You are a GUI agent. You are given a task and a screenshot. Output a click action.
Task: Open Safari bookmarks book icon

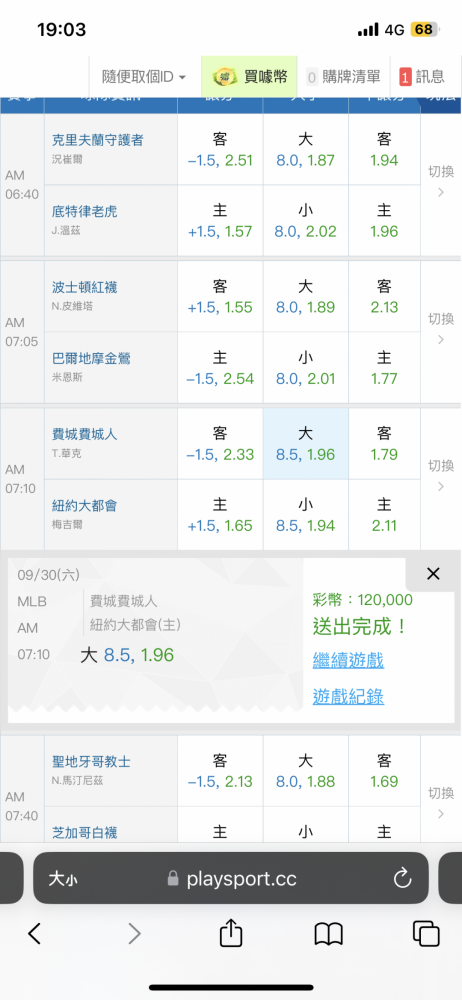pyautogui.click(x=329, y=934)
